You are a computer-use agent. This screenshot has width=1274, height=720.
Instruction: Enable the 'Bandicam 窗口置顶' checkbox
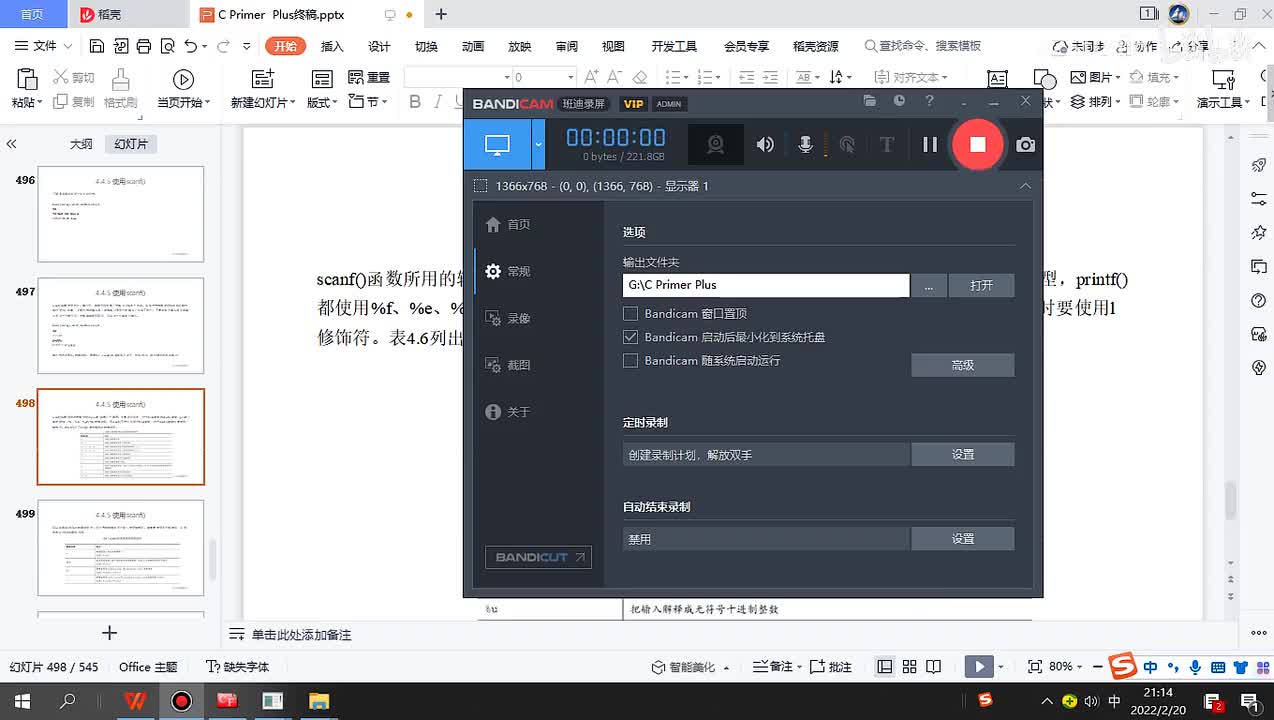point(630,313)
